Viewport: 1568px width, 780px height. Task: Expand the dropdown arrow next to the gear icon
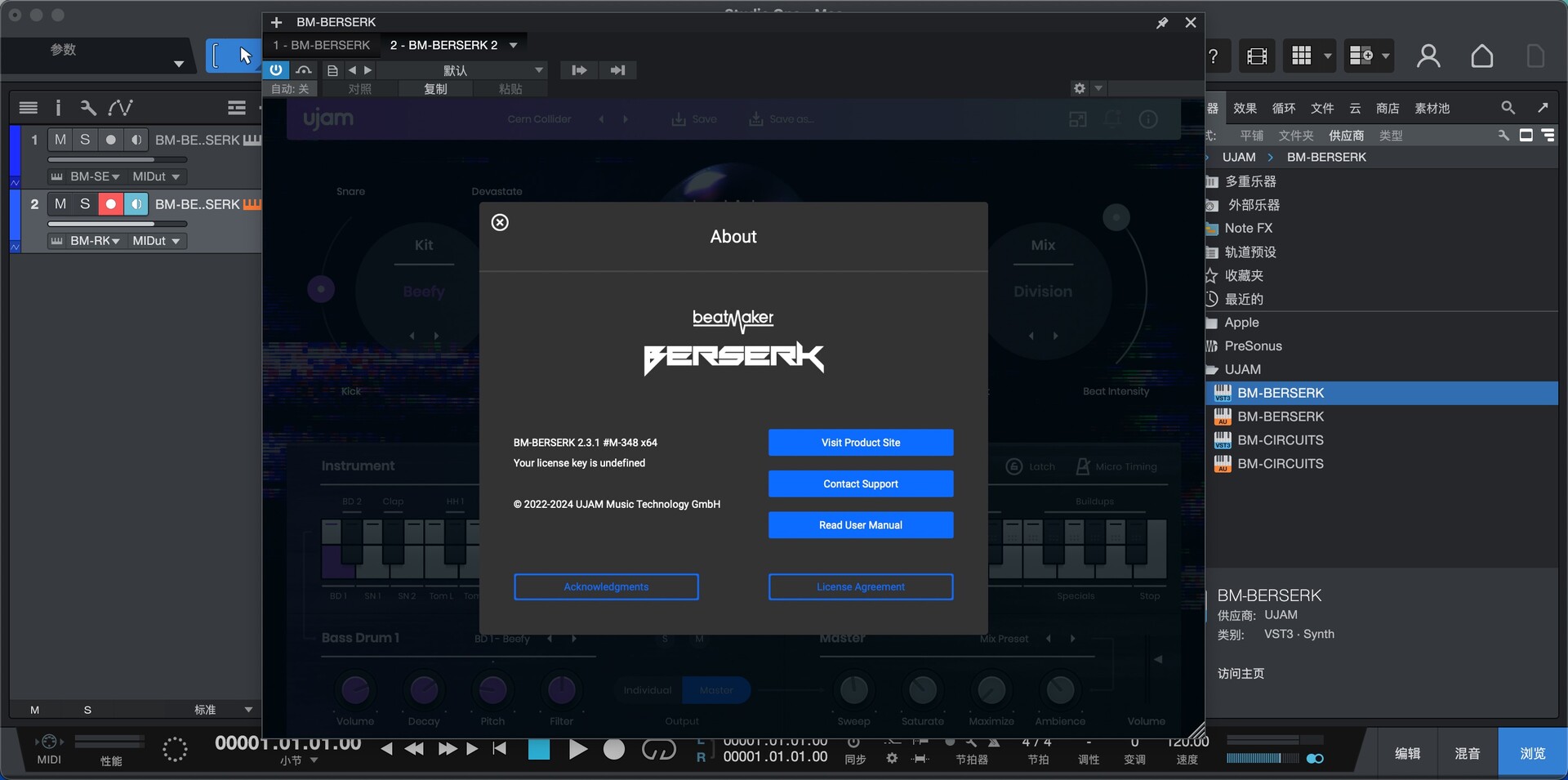click(x=1098, y=88)
